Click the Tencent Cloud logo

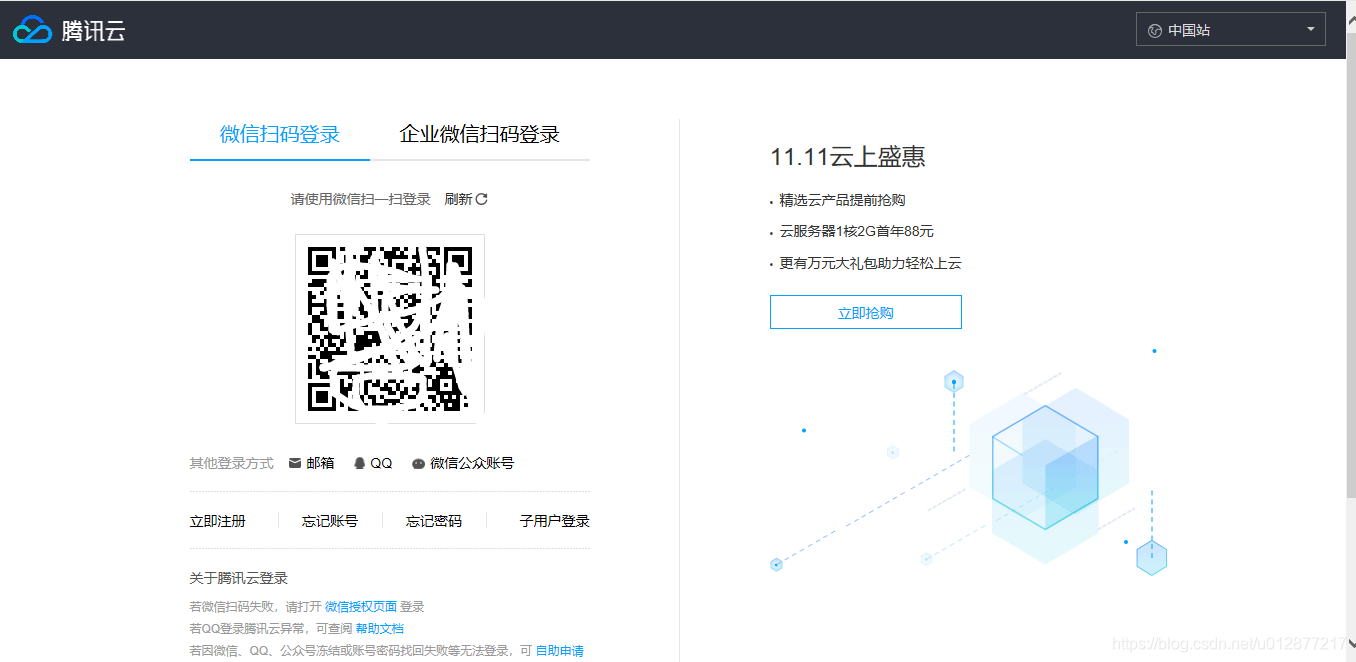pyautogui.click(x=69, y=30)
